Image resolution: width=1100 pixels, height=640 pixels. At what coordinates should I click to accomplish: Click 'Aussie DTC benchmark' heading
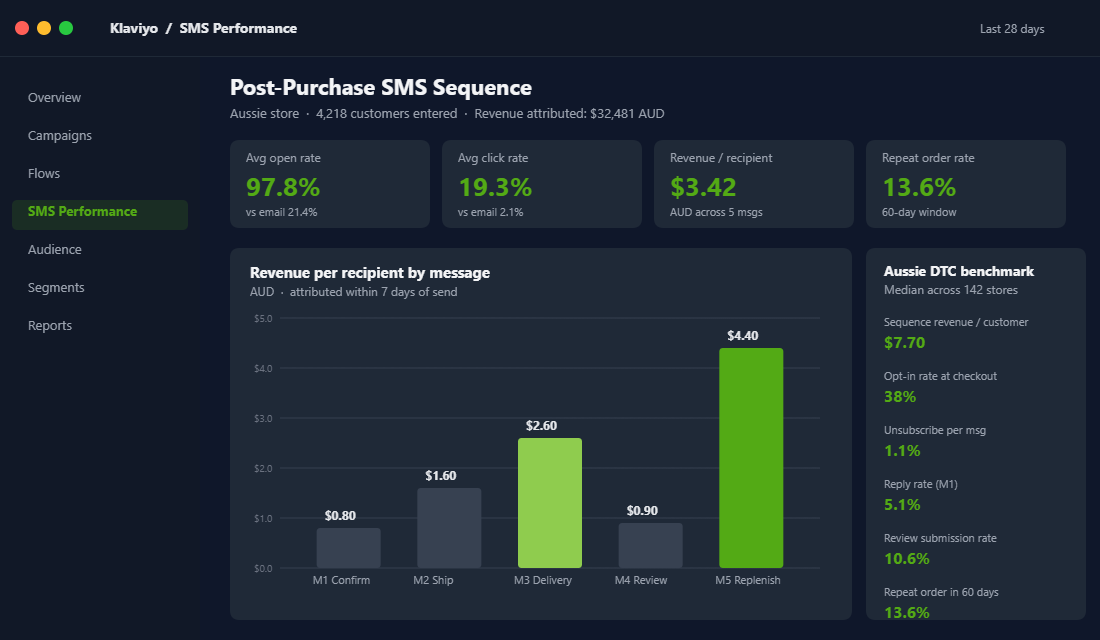point(959,272)
